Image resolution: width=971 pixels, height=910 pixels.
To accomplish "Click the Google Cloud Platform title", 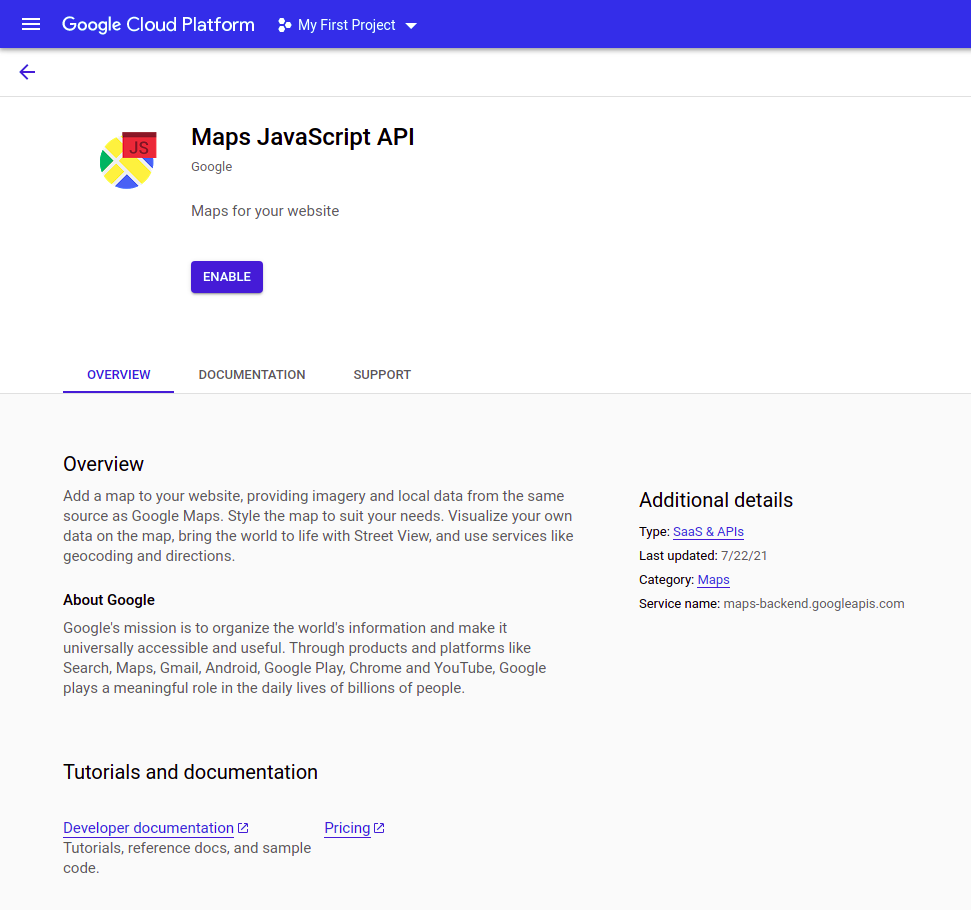I will 158,24.
